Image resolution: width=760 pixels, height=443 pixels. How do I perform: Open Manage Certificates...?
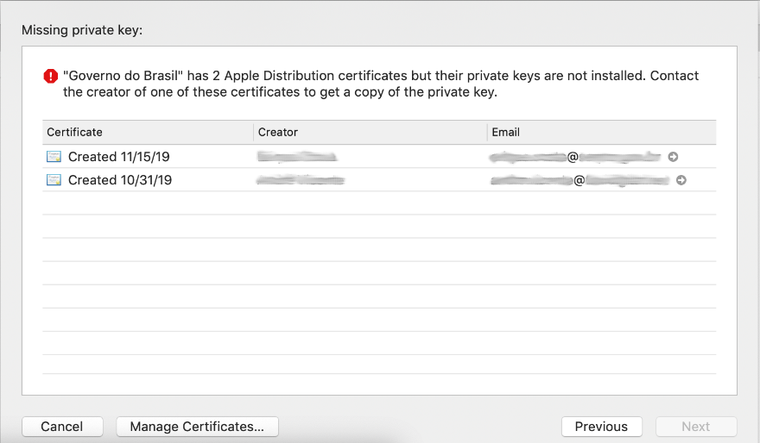click(x=197, y=426)
